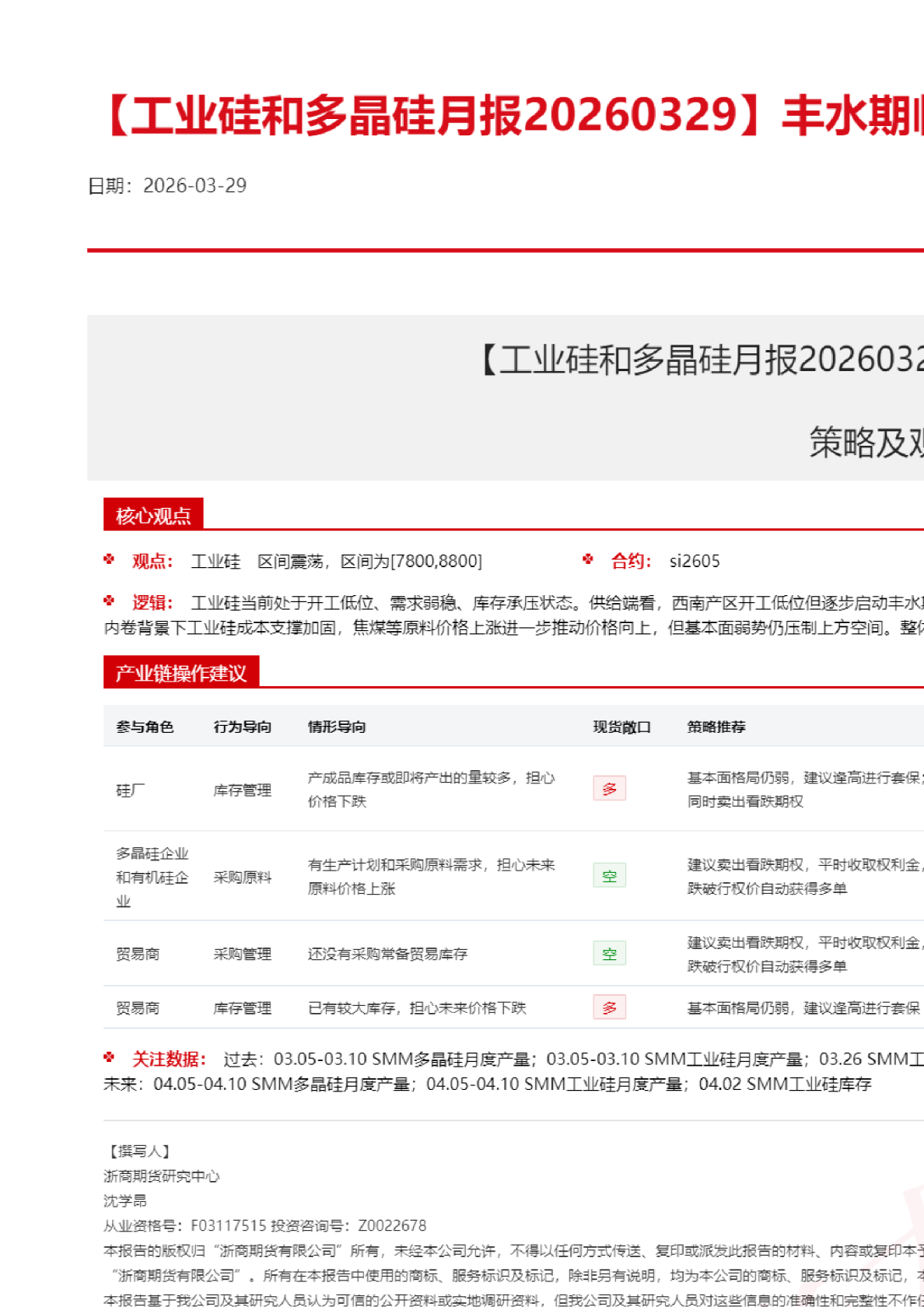Click the red bullet icon beside 逻辑
This screenshot has height=1307, width=924.
pos(109,601)
